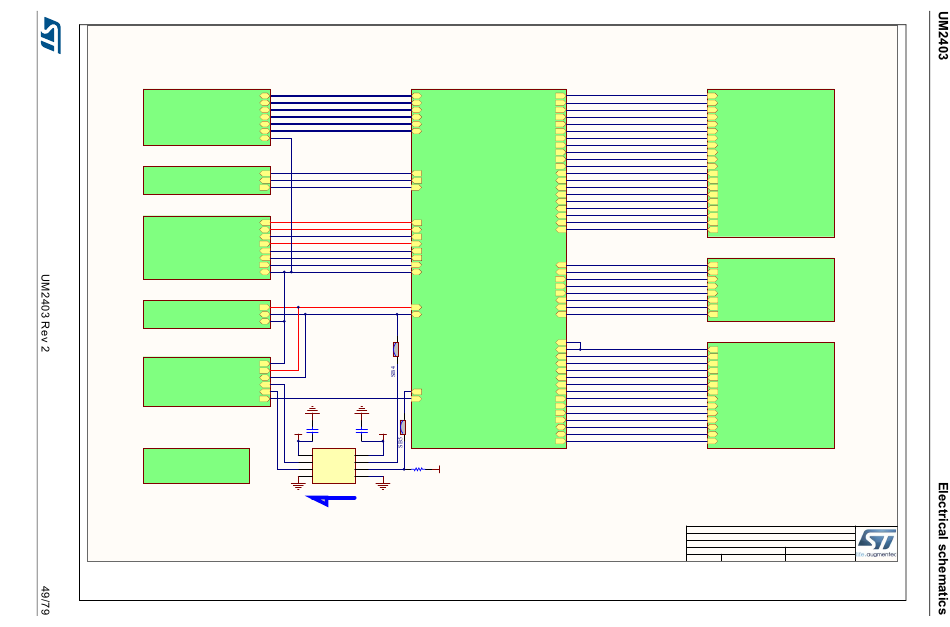Select the unconnected green block near the yellow IC
Image resolution: width=950 pixels, height=627 pixels.
pos(196,466)
